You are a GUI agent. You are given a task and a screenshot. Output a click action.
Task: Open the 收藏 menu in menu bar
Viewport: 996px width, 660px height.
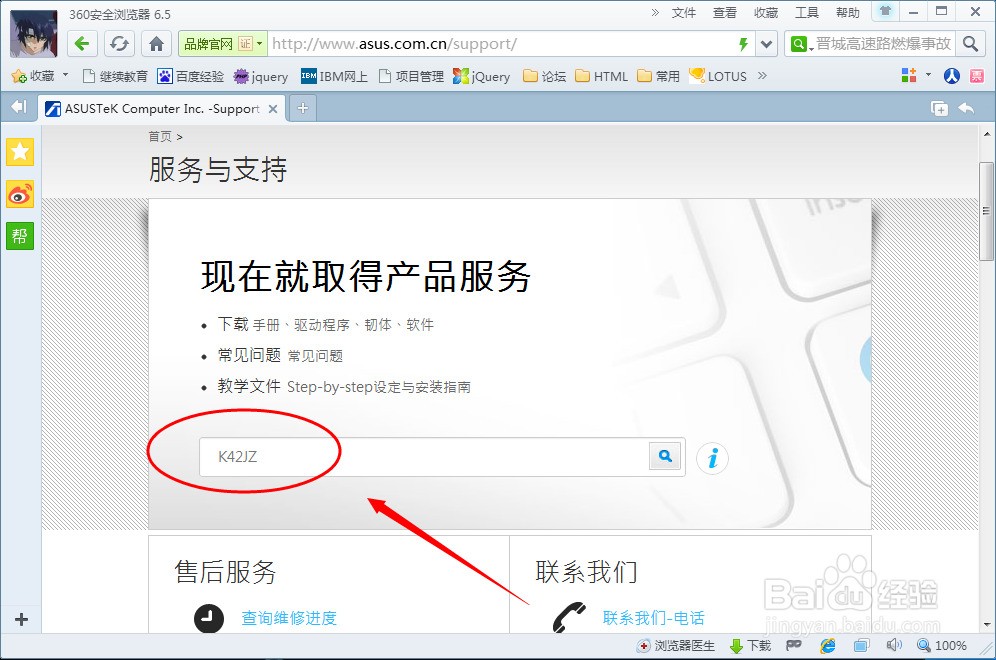[765, 13]
